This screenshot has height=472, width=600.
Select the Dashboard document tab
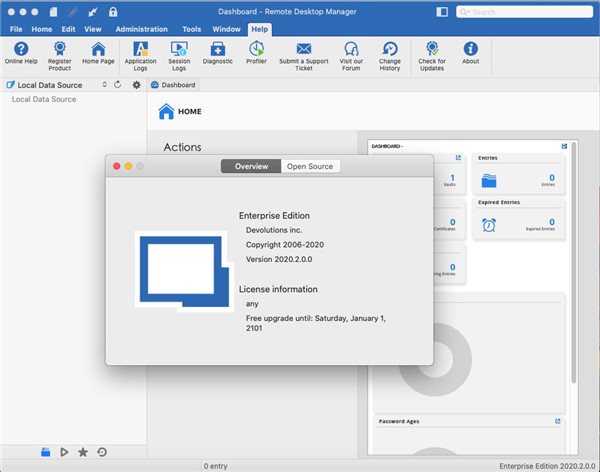point(173,85)
